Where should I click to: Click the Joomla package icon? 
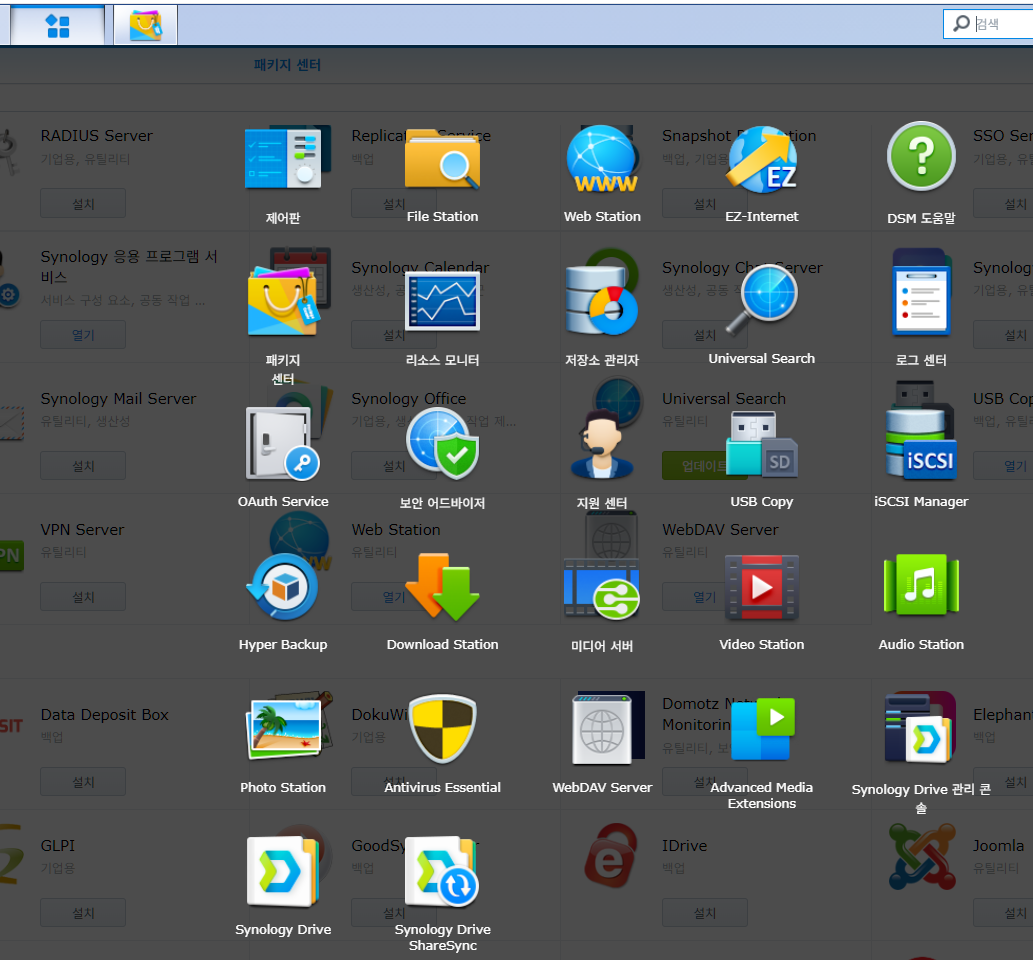coord(922,855)
